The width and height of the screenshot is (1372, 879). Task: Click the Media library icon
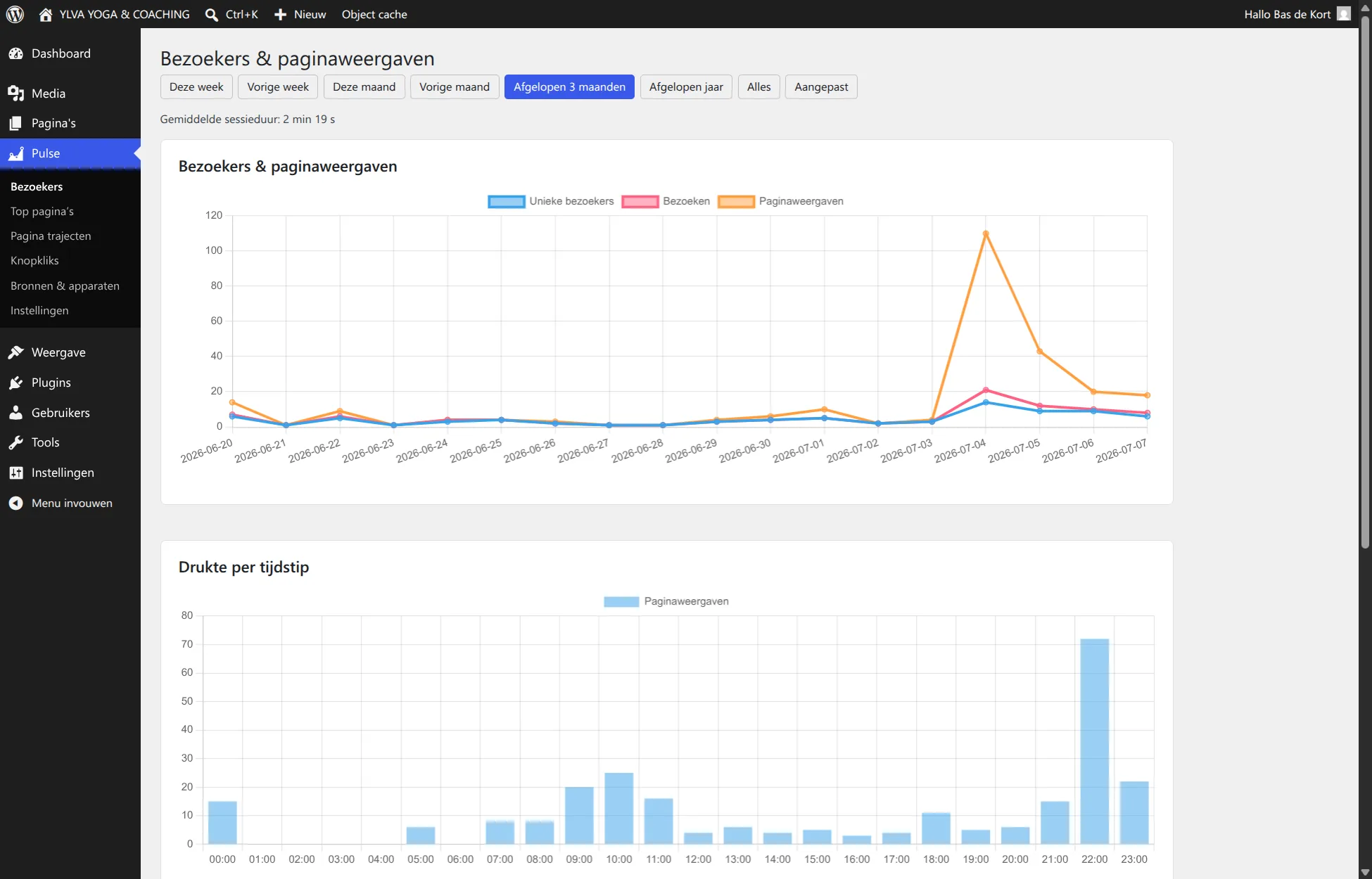[16, 94]
